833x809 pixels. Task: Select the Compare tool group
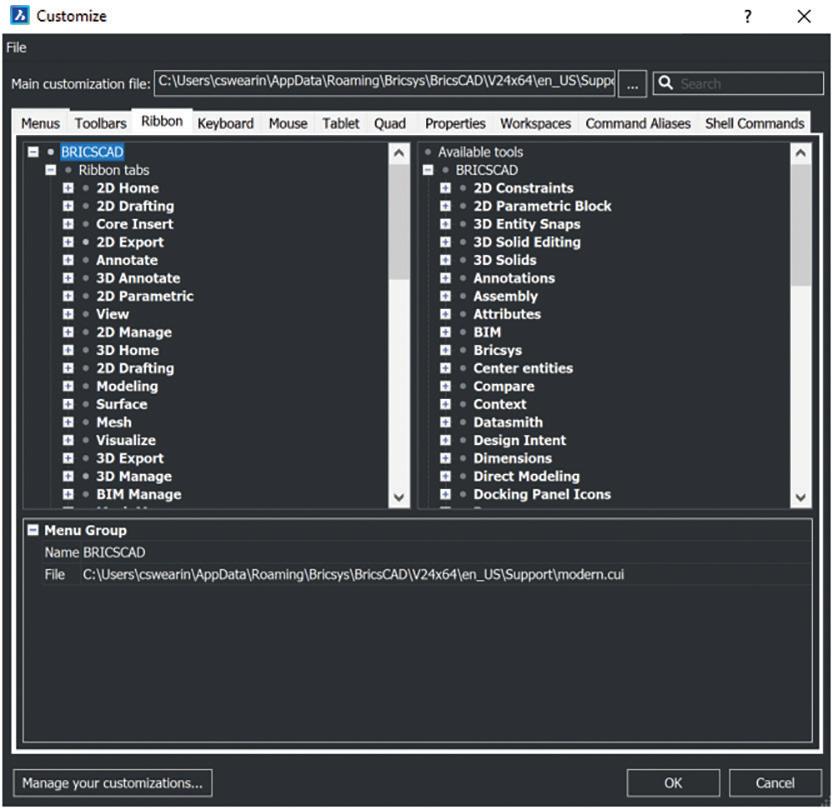pos(504,386)
